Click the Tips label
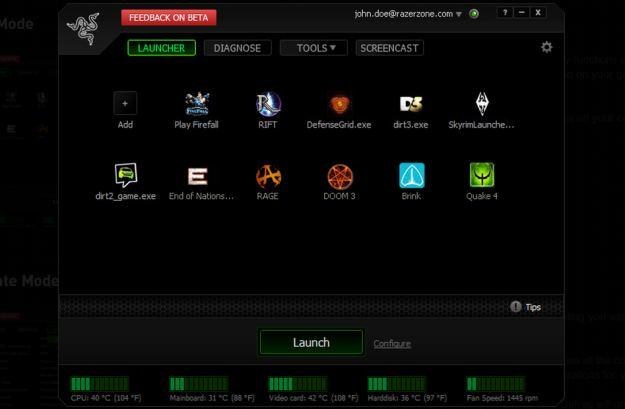 click(x=533, y=307)
